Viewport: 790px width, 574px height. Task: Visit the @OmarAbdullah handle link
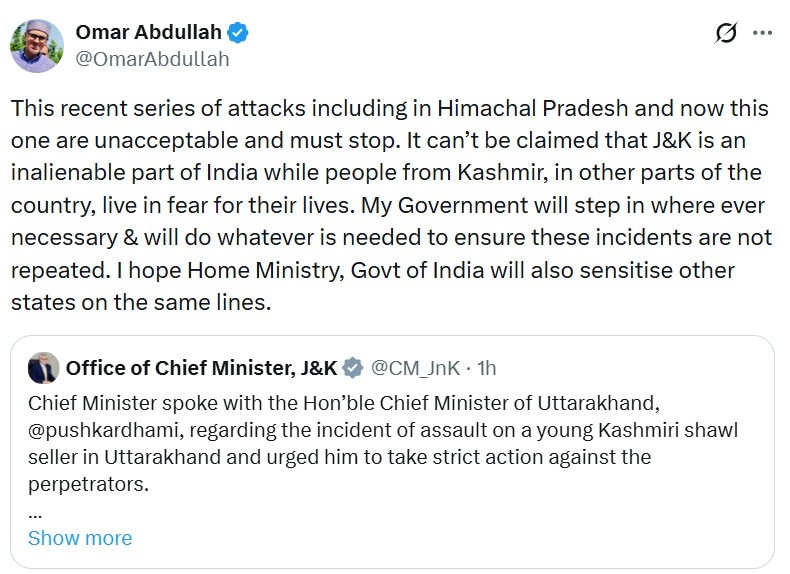(152, 59)
